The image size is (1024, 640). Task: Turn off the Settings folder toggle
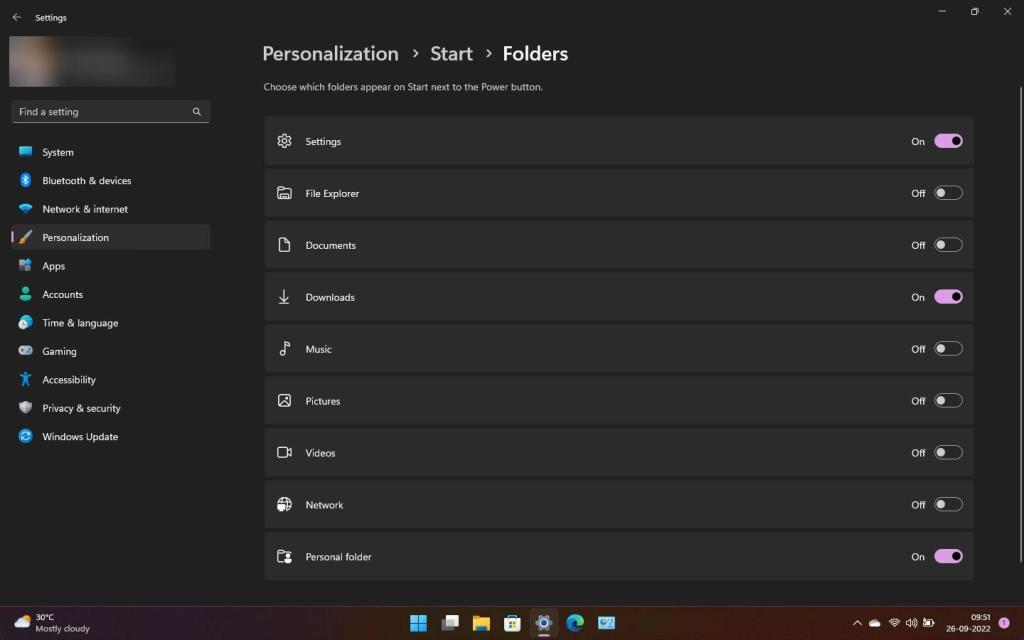coord(948,141)
